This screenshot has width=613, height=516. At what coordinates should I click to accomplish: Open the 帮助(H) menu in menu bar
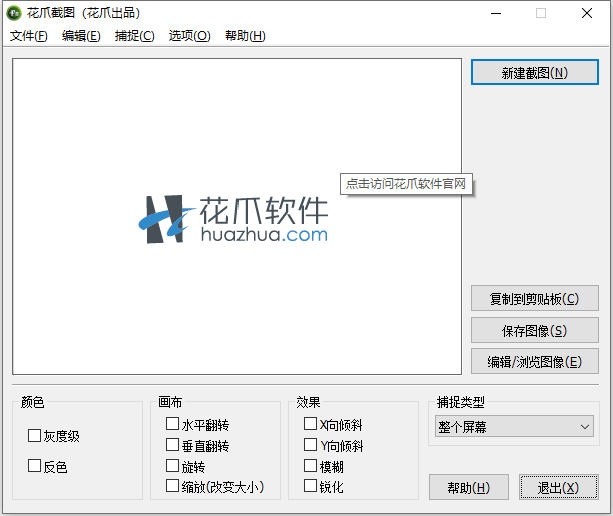245,36
